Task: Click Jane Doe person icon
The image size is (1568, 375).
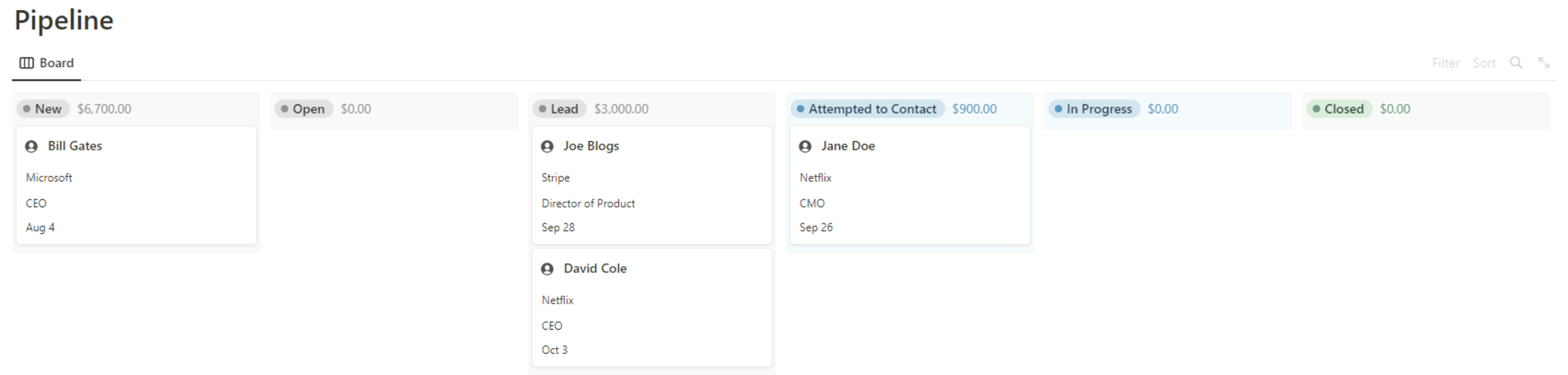Action: tap(805, 146)
